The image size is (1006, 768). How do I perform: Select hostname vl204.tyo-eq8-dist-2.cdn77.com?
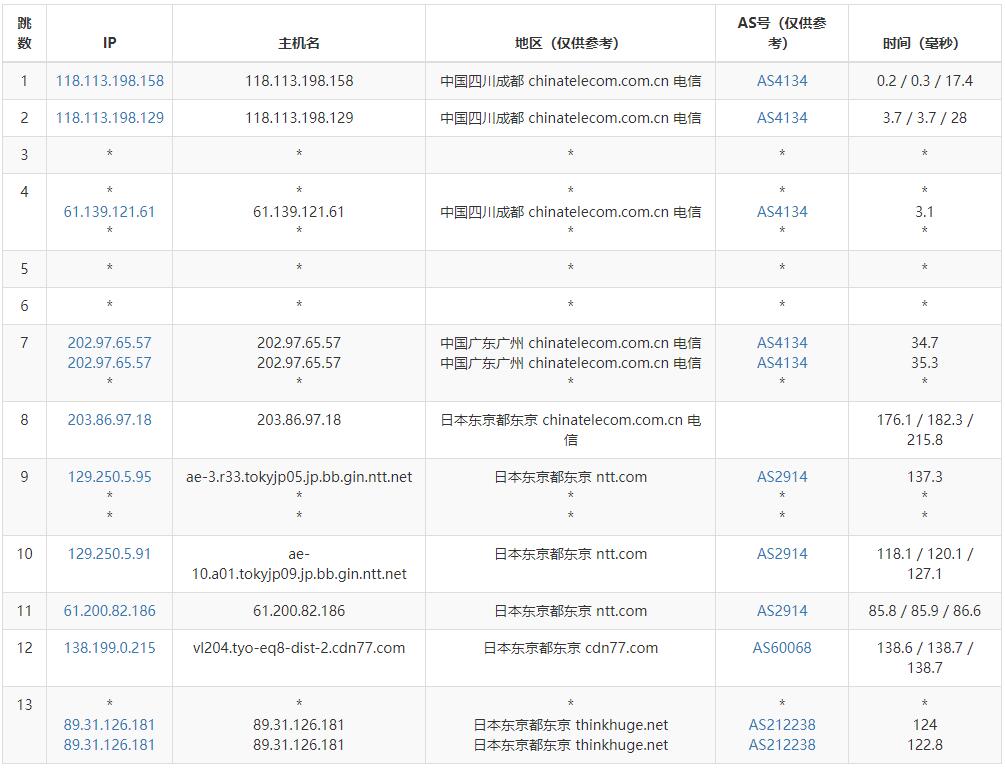[x=299, y=648]
